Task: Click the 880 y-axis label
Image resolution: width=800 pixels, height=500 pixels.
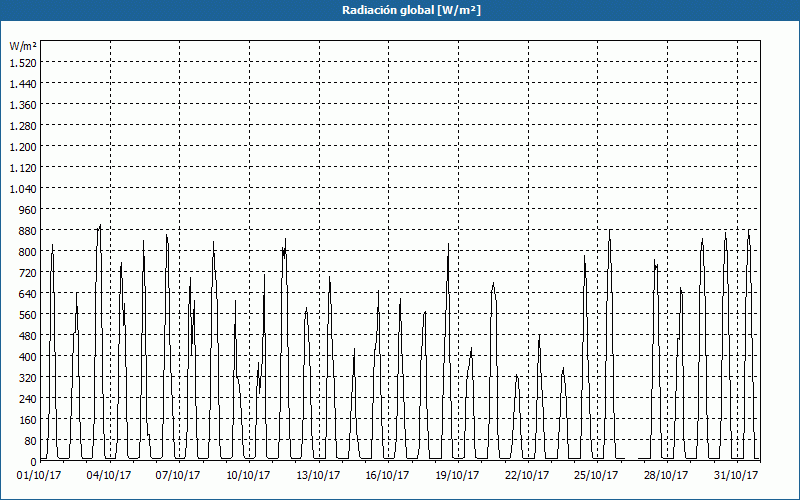Action: pos(28,231)
